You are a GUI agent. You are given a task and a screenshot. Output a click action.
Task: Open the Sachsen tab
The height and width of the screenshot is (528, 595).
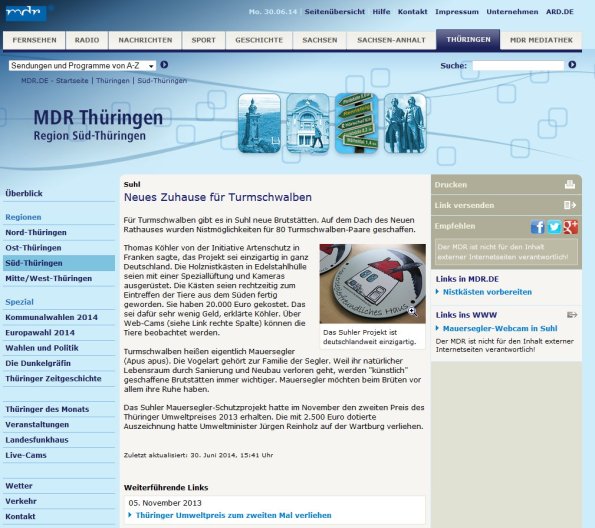320,40
